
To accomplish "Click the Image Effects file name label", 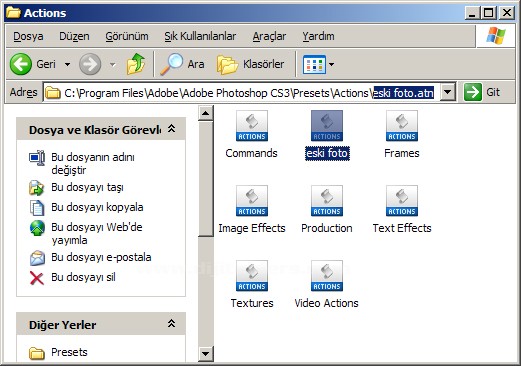I will (252, 228).
